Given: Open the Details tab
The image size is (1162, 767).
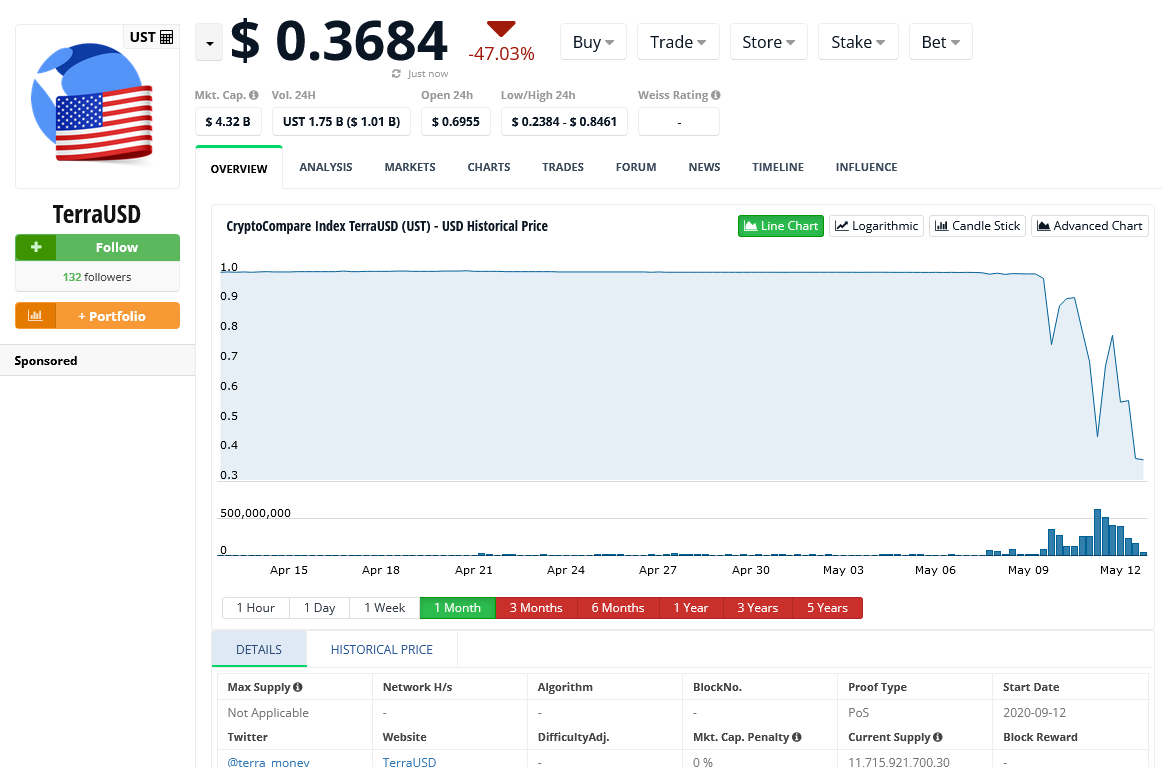Looking at the screenshot, I should 259,649.
